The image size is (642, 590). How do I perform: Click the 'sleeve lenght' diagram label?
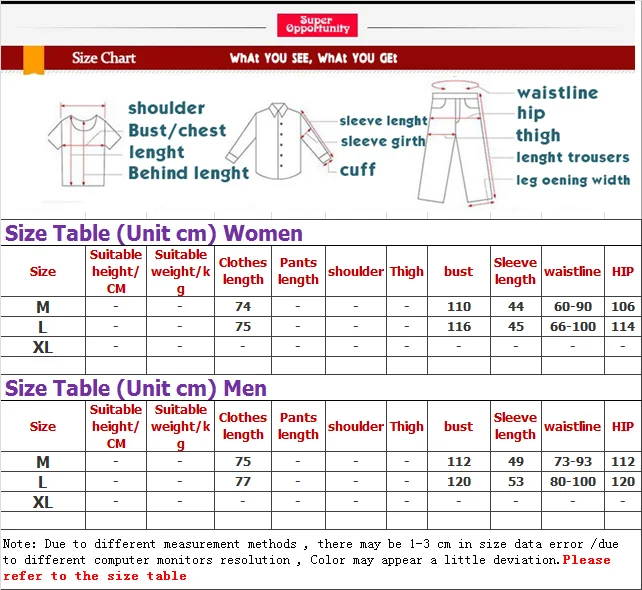pos(384,121)
